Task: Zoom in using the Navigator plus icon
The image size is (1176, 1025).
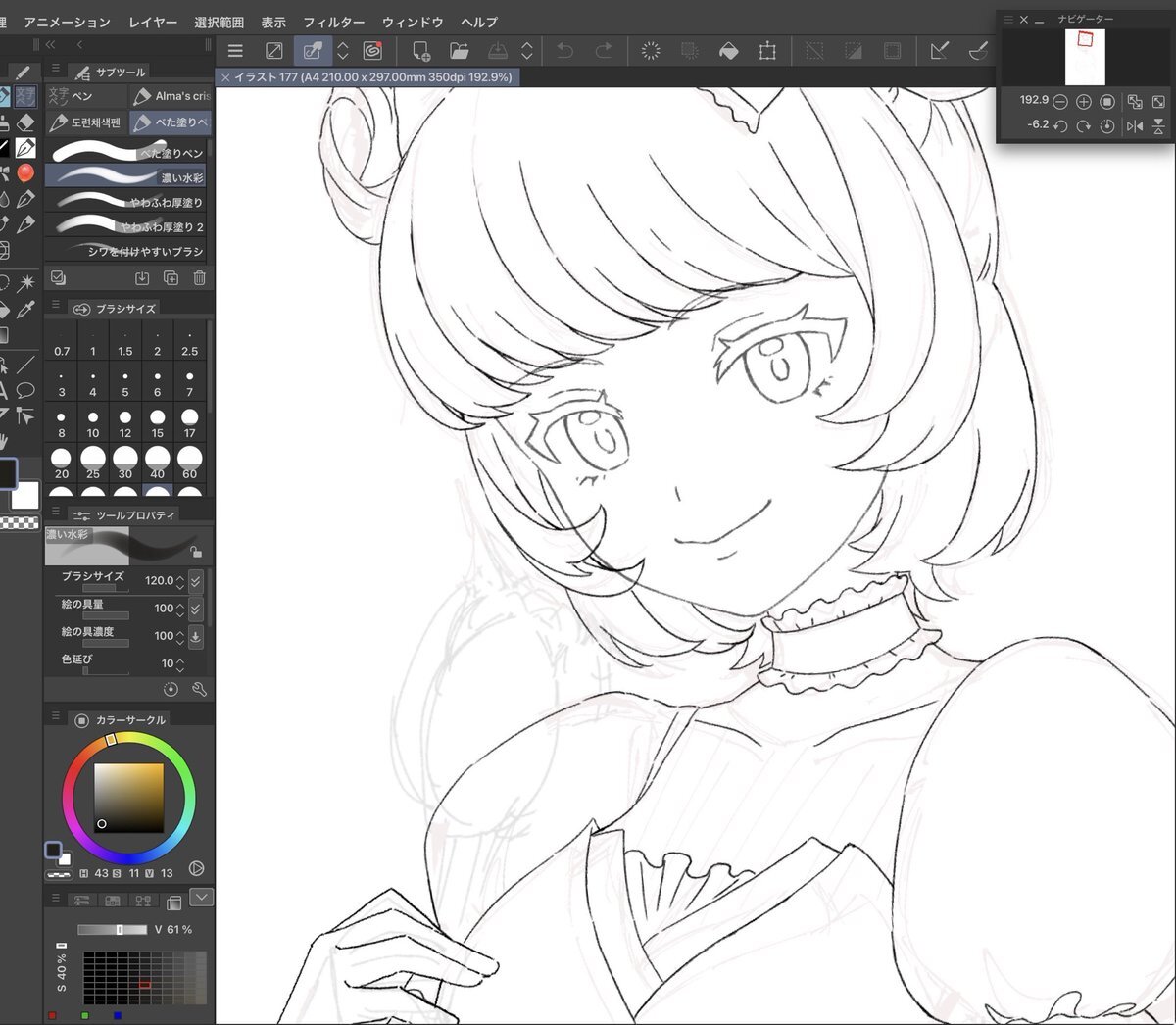Action: [x=1083, y=102]
